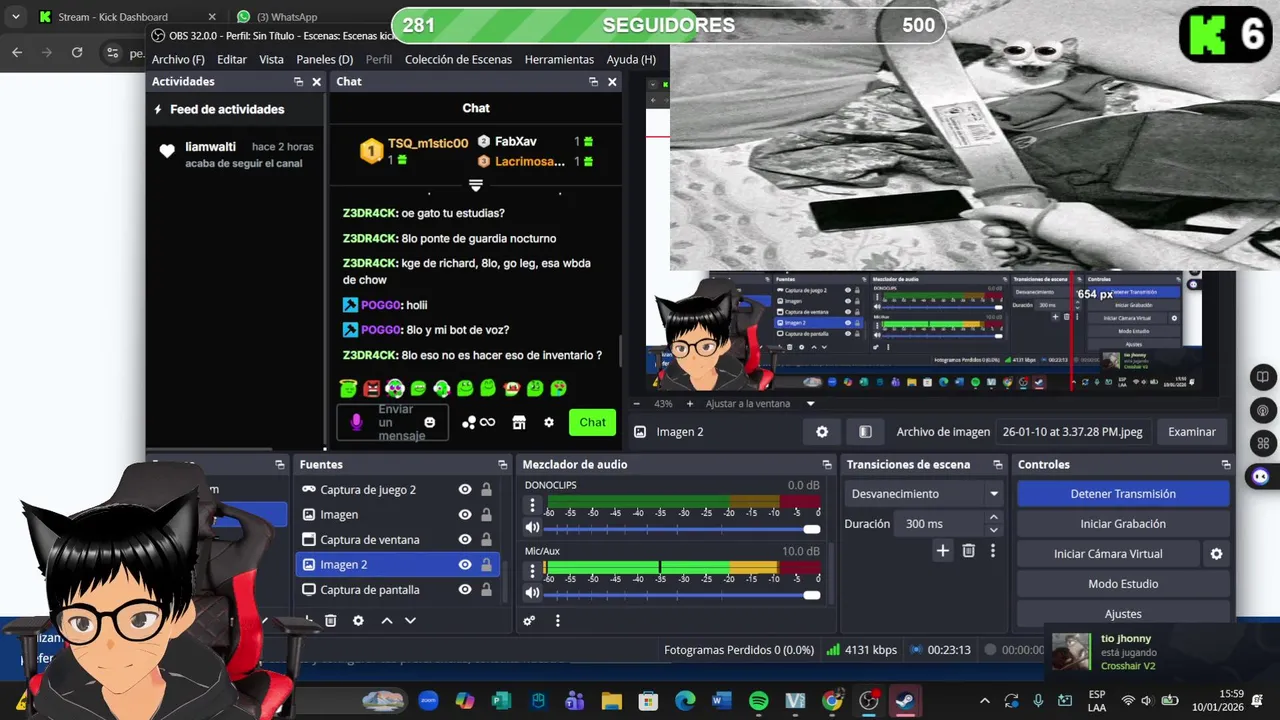Open the Desvanecimiento transition dropdown
The height and width of the screenshot is (720, 1280).
point(924,494)
